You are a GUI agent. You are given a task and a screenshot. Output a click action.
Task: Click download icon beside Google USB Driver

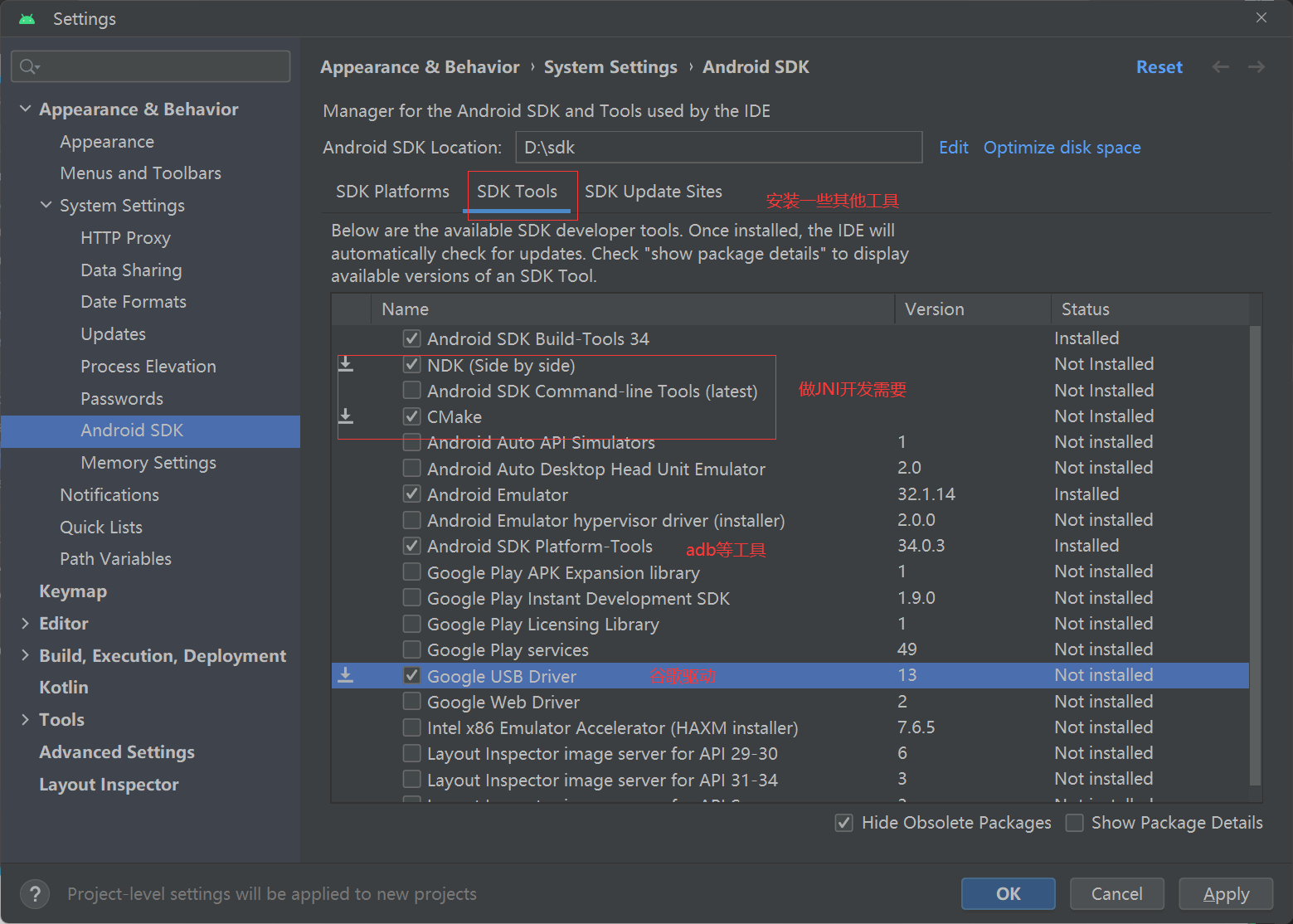(x=346, y=676)
